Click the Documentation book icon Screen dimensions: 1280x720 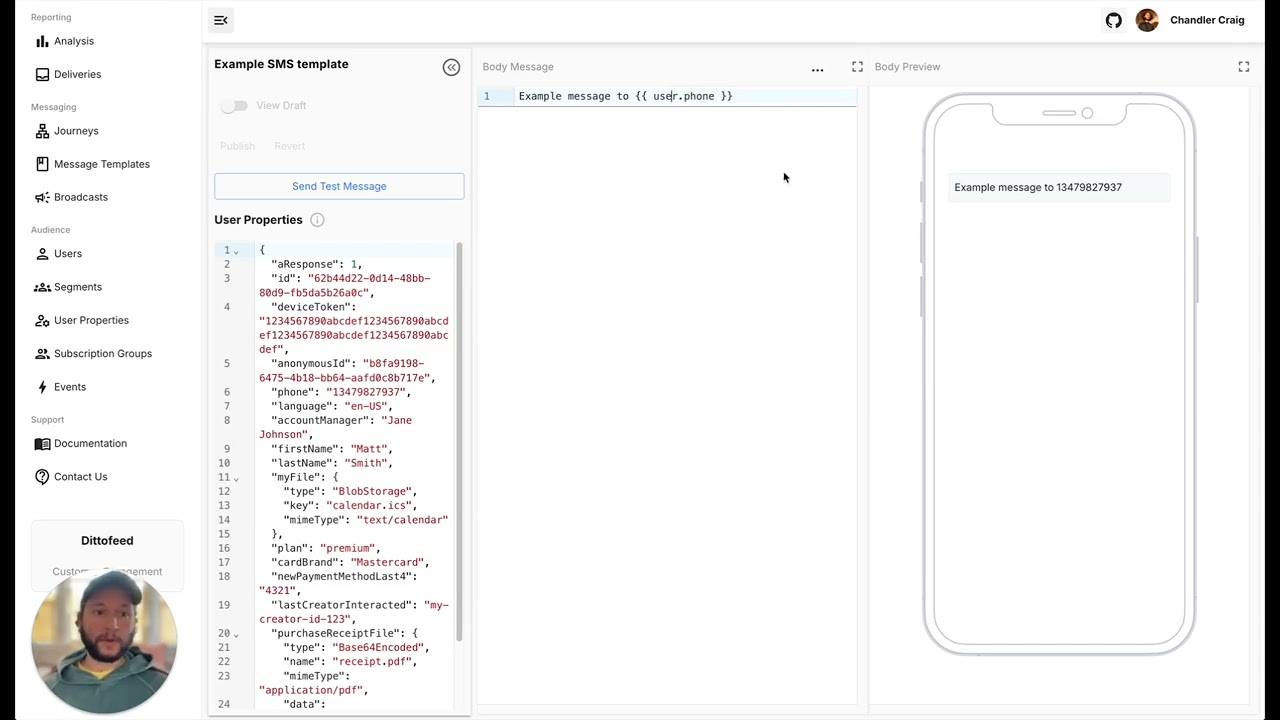[42, 444]
